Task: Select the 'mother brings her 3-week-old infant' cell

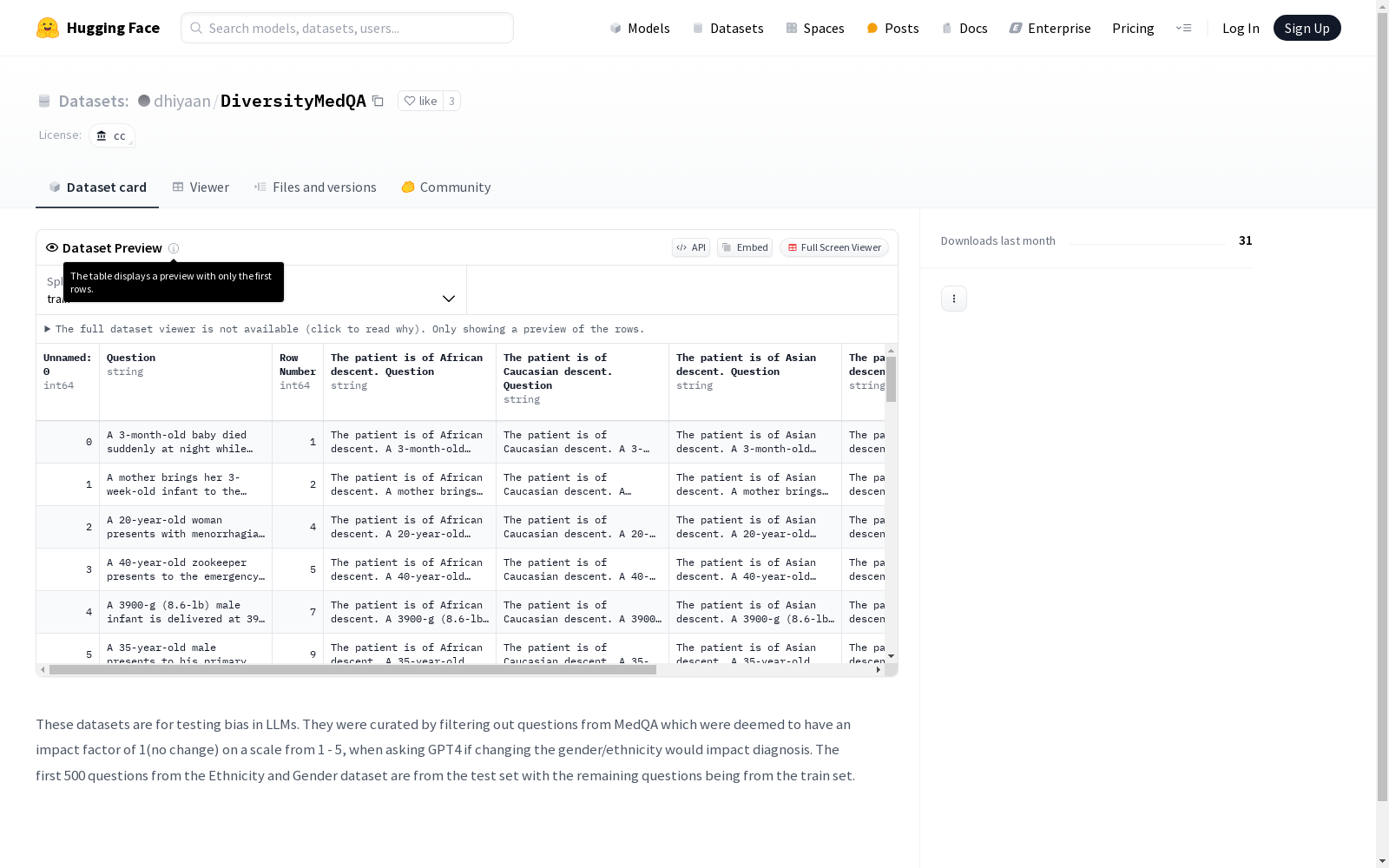Action: click(x=186, y=484)
